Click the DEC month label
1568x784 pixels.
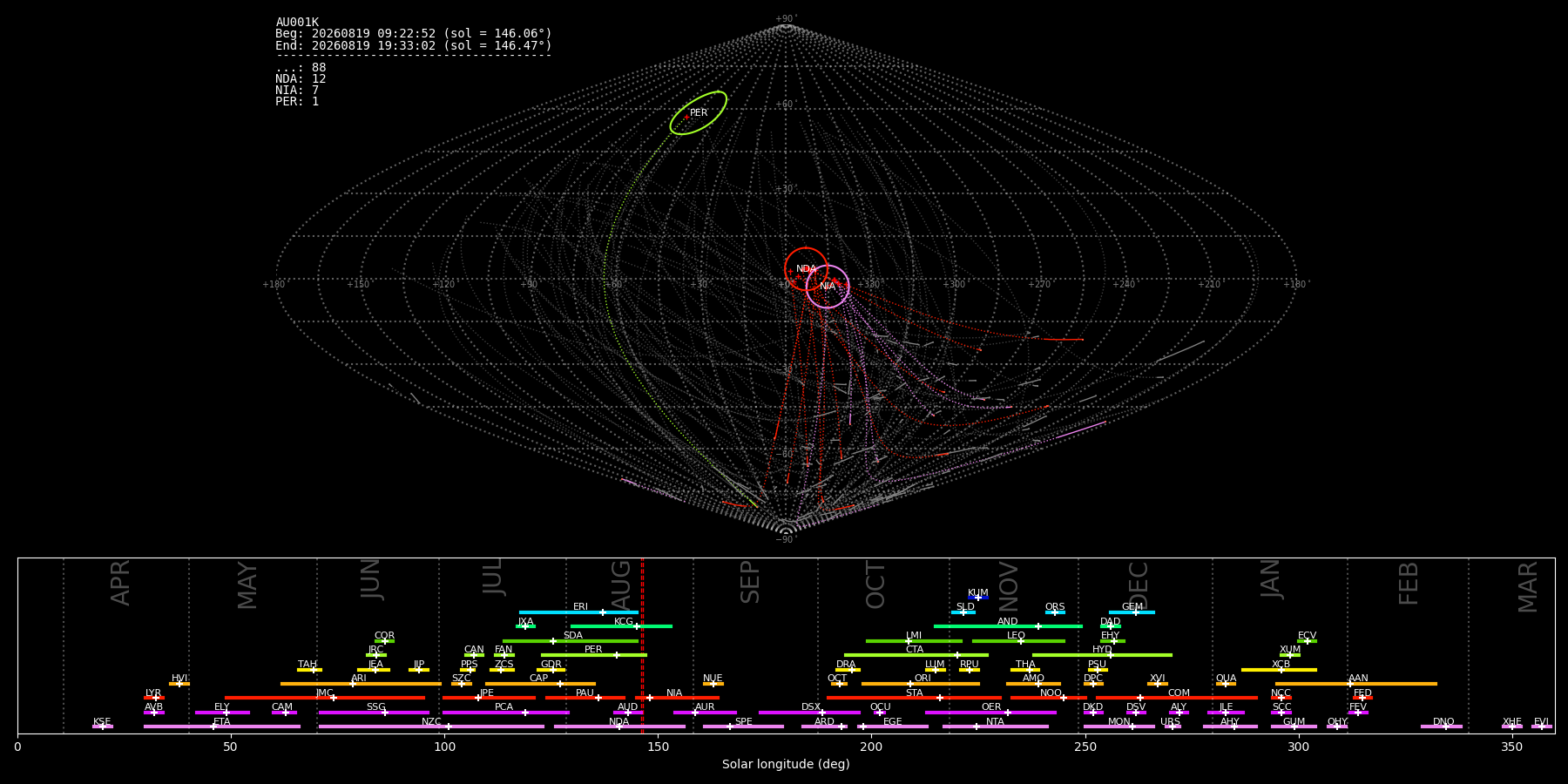tap(1139, 584)
